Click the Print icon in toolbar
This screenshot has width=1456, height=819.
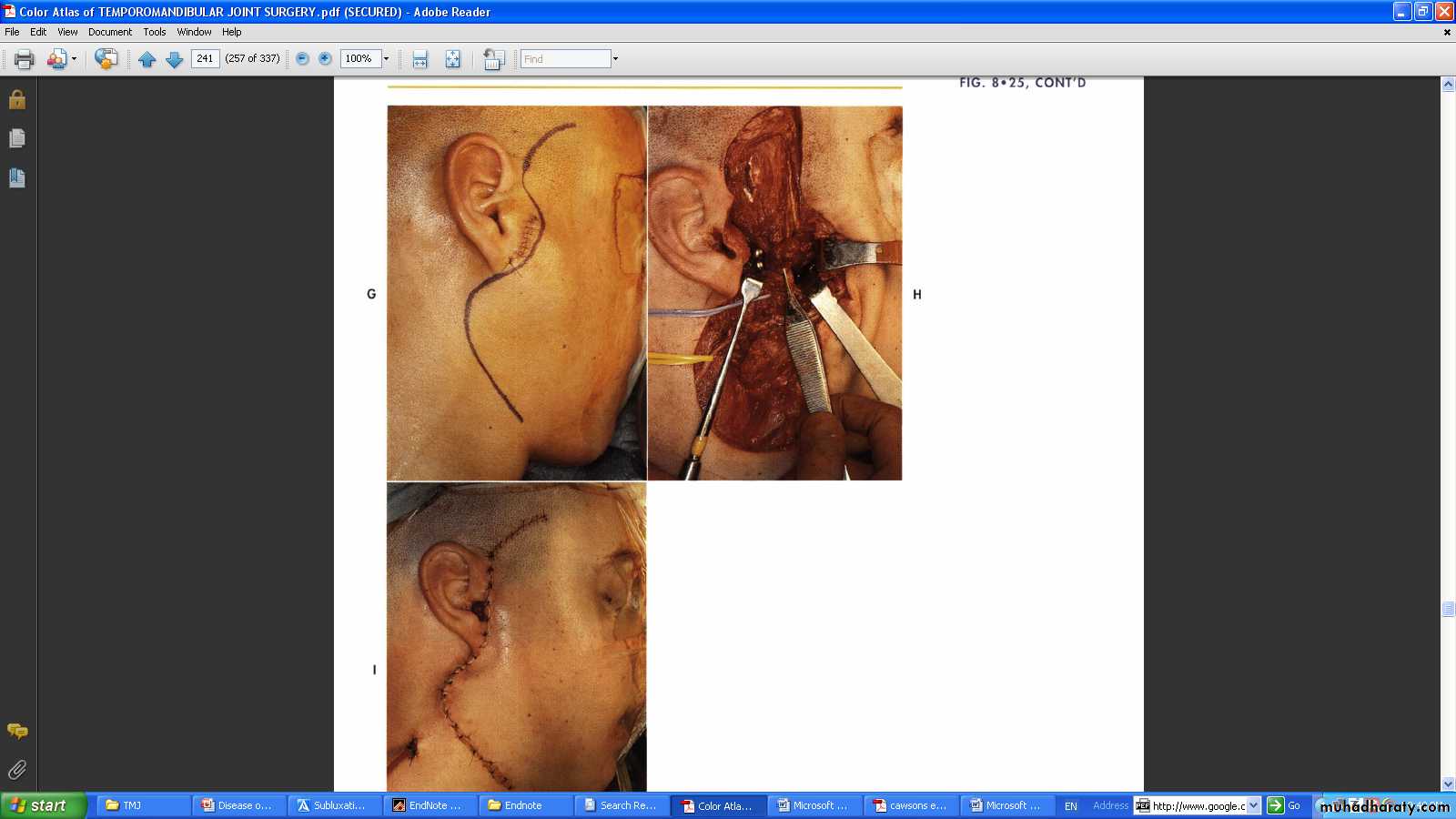point(24,59)
